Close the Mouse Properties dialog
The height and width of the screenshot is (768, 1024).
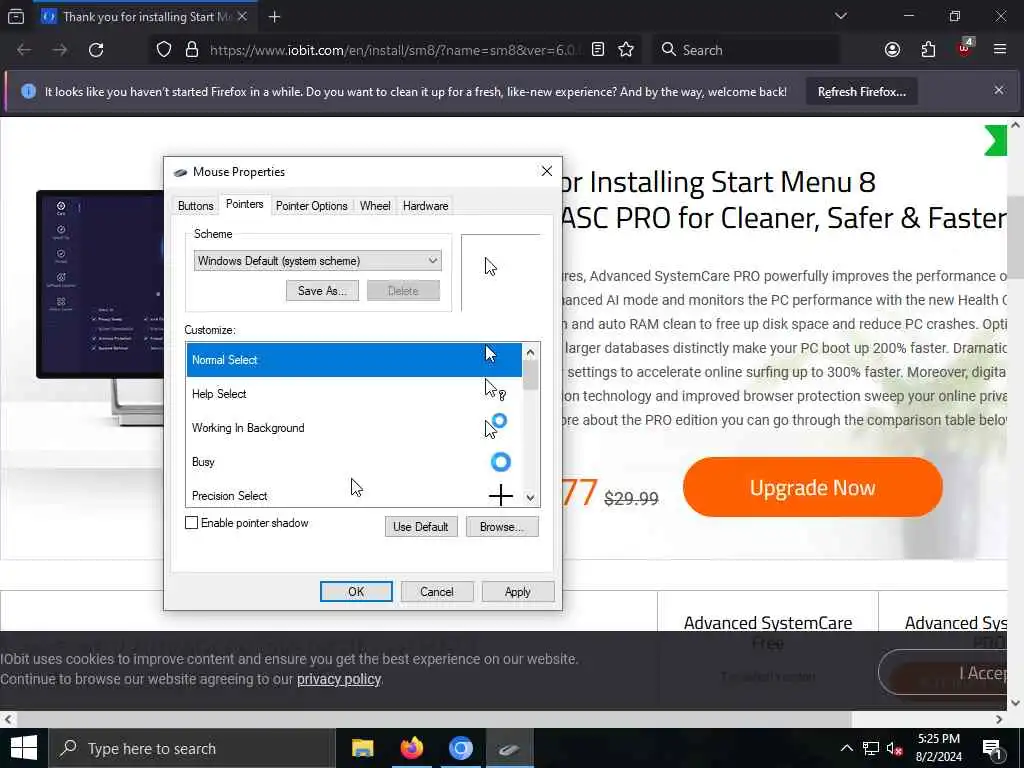[x=547, y=171]
